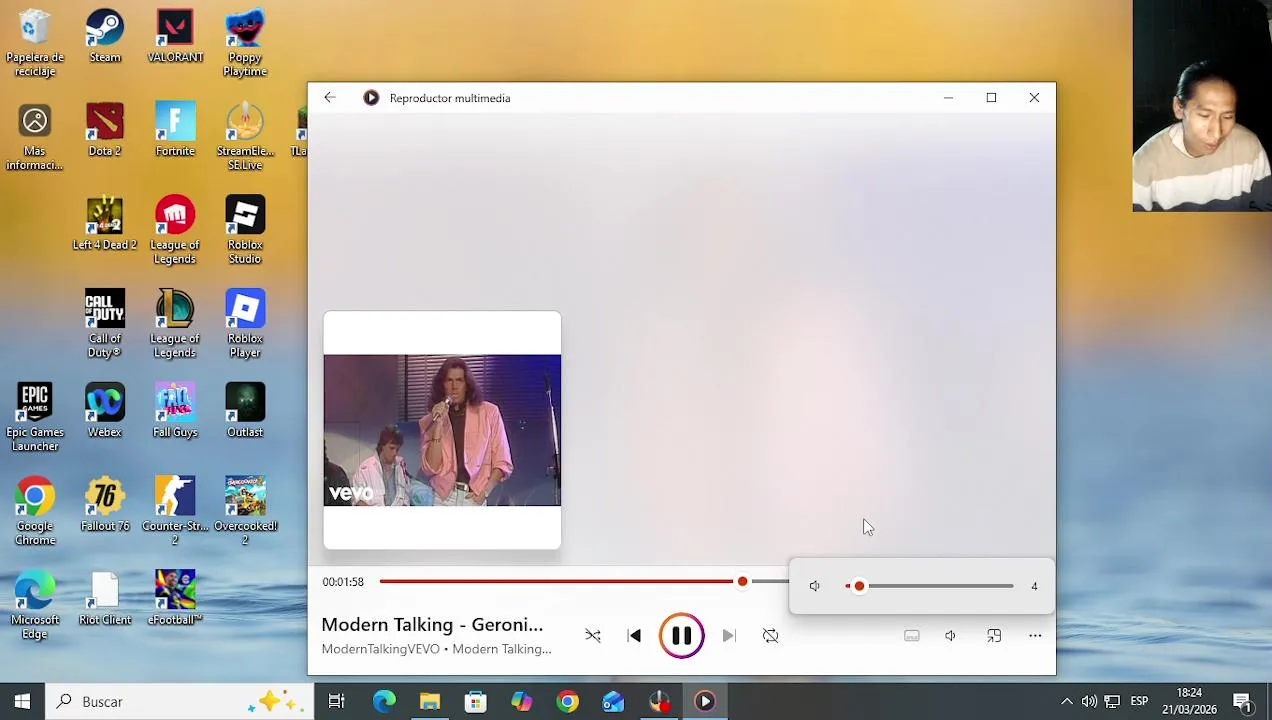Open Edge from the taskbar

(x=384, y=702)
